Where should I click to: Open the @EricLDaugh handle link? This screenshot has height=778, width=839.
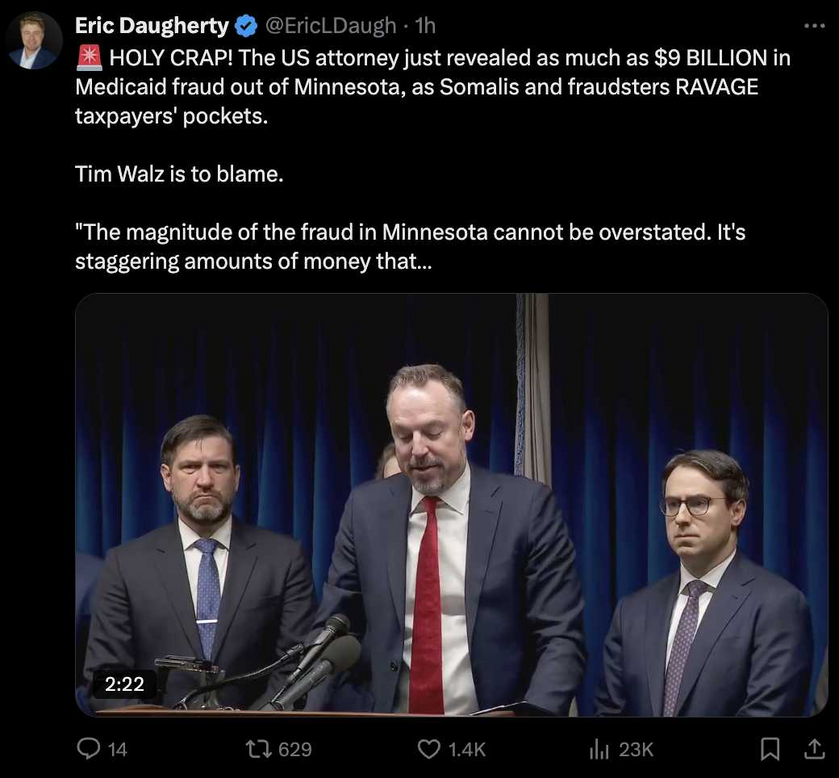331,26
